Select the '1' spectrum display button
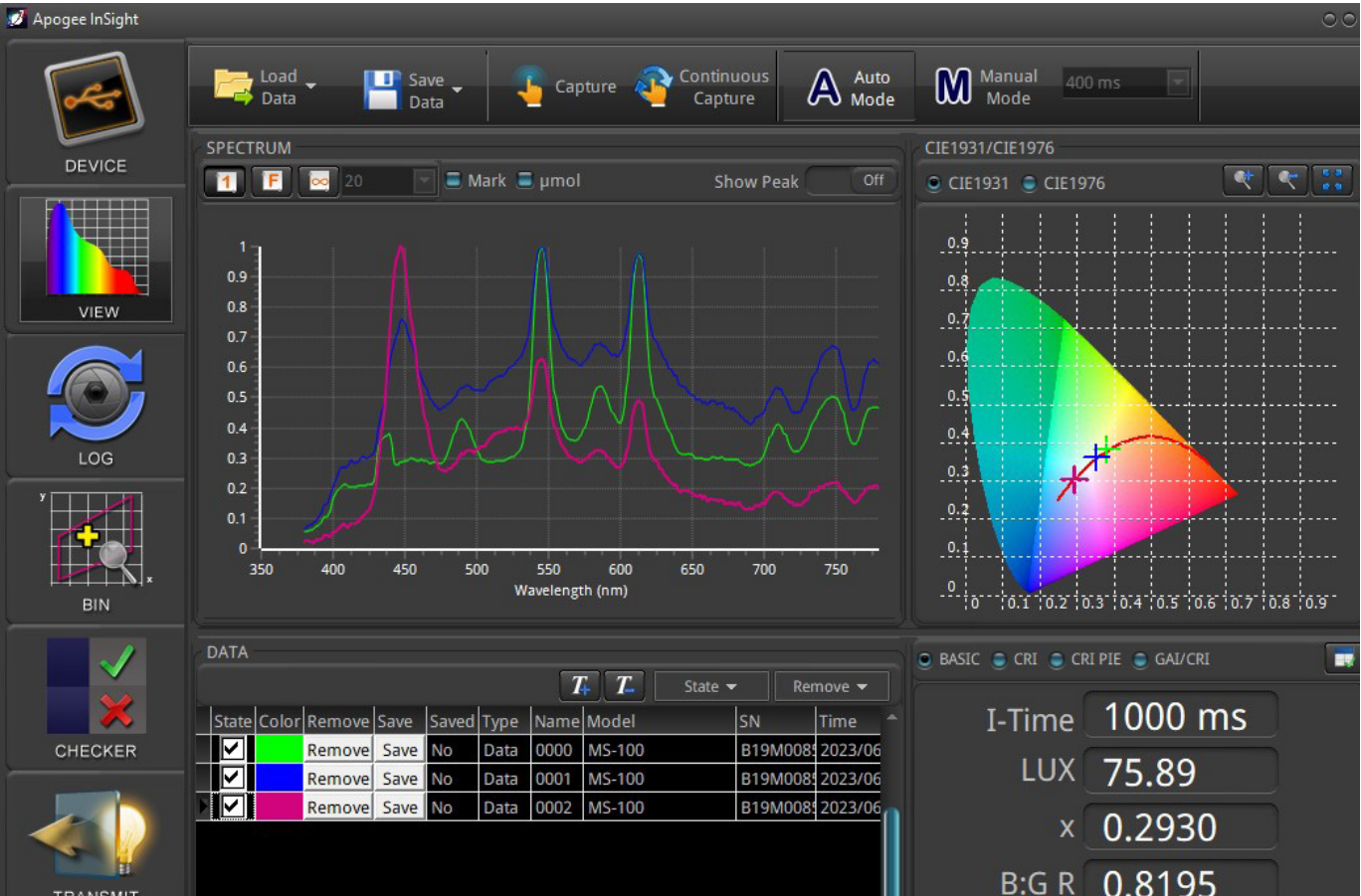 [x=225, y=181]
